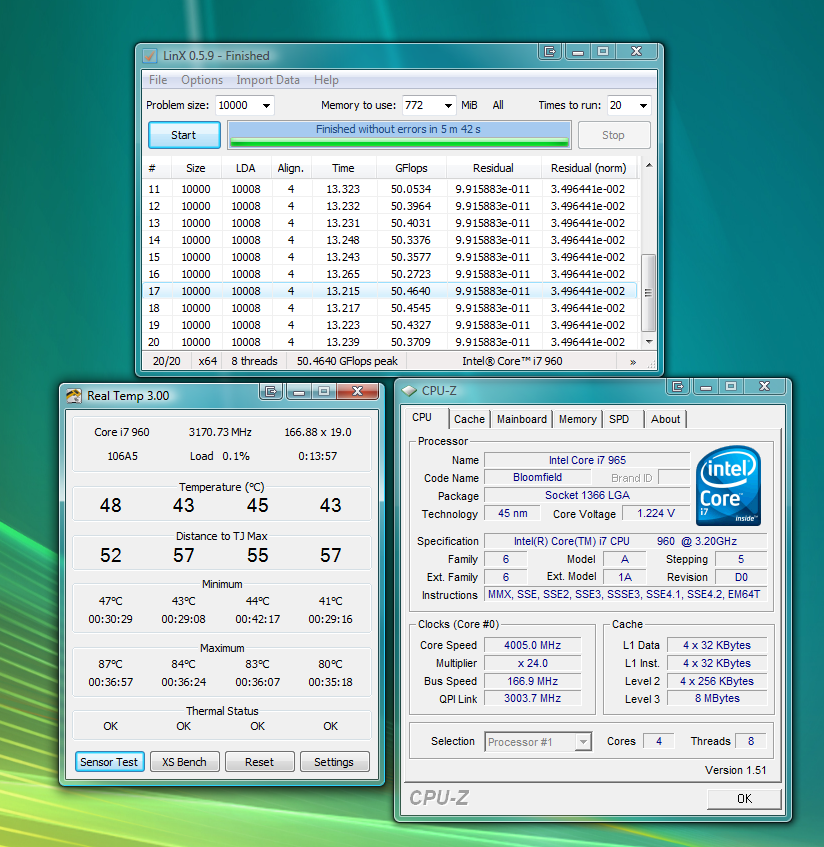Click the LinX title bar app icon
Viewport: 824px width, 847px height.
pos(150,56)
